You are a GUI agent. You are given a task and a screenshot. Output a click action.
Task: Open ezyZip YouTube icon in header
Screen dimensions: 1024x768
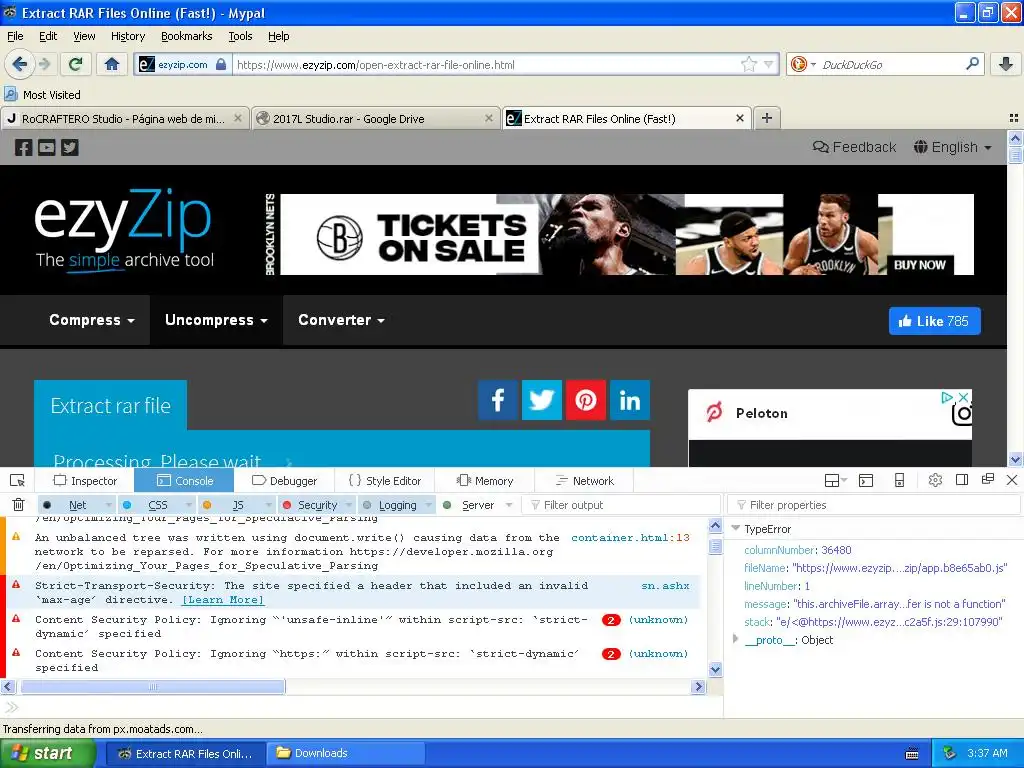(46, 148)
